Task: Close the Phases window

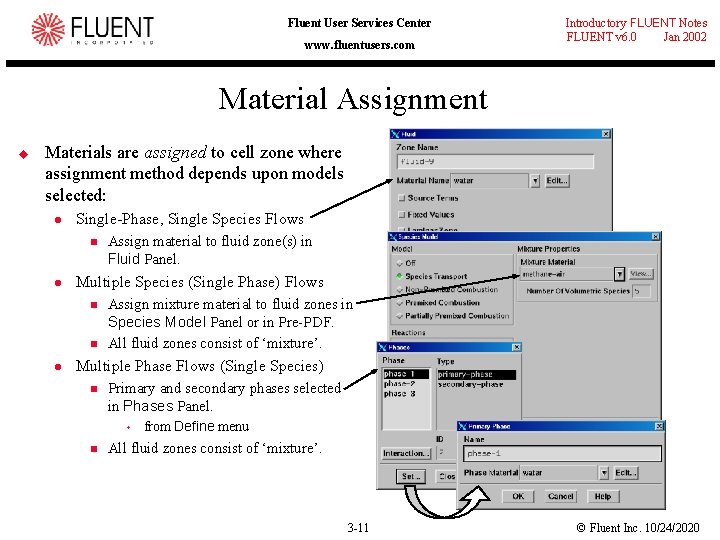Action: point(516,347)
